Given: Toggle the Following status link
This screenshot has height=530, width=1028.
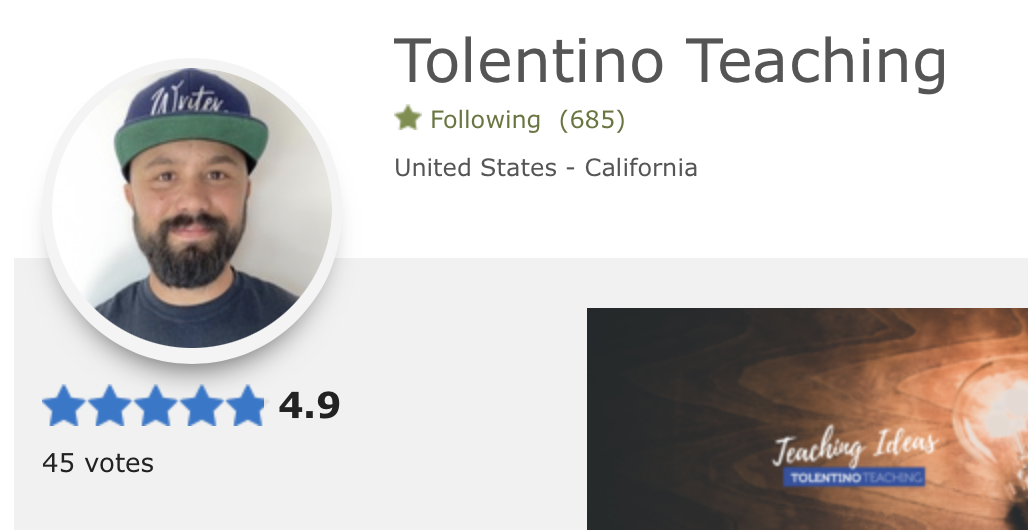Looking at the screenshot, I should [x=485, y=120].
